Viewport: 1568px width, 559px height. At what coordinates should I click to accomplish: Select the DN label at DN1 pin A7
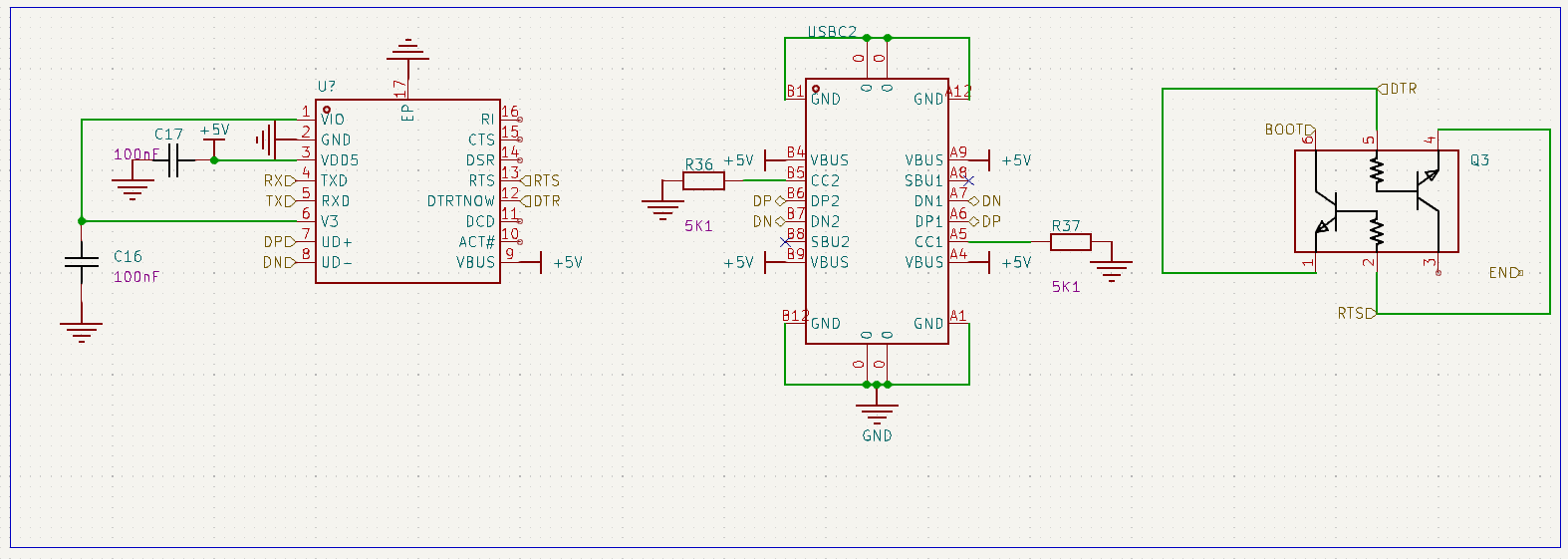[x=985, y=201]
